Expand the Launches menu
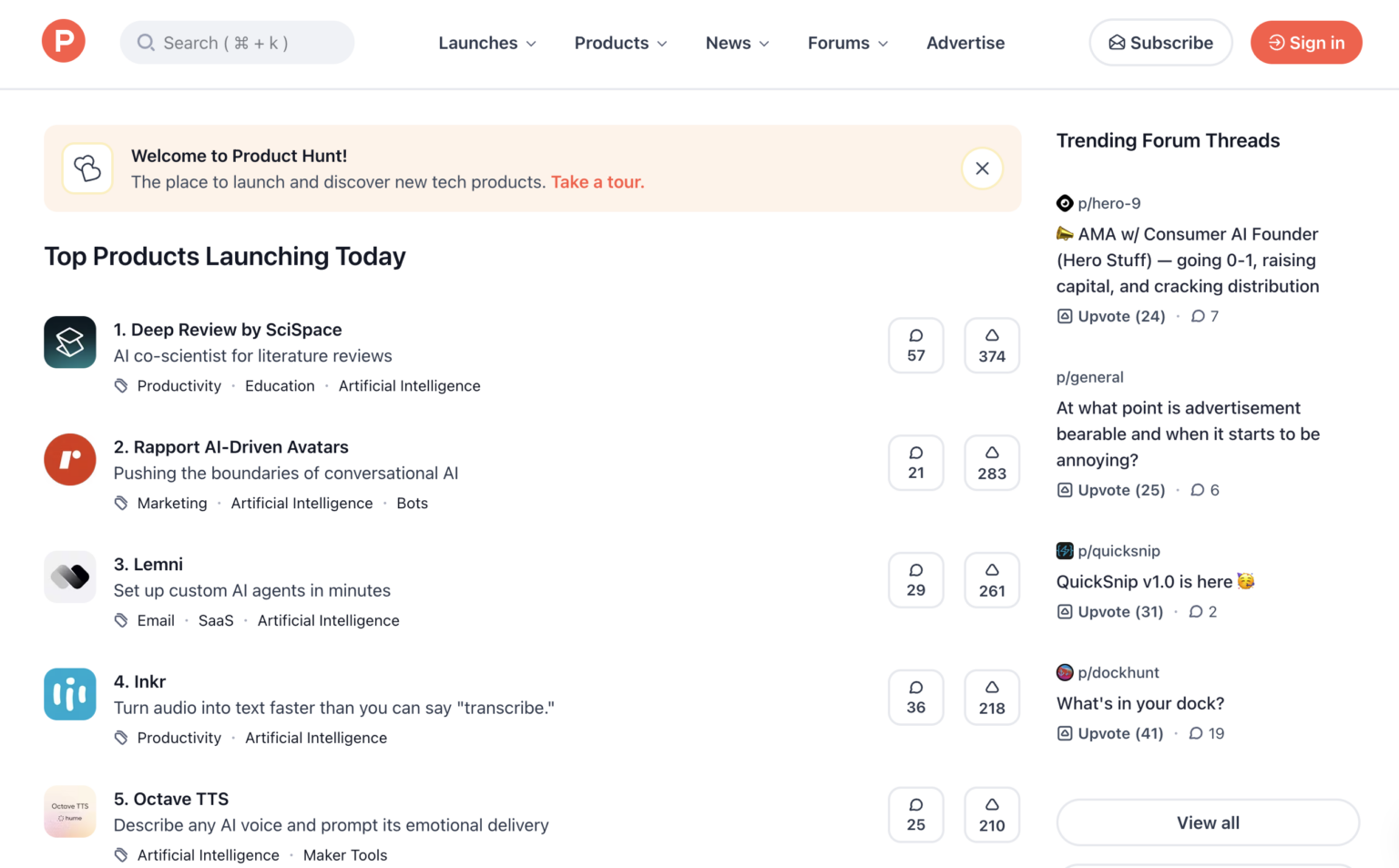This screenshot has height=868, width=1399. (487, 43)
